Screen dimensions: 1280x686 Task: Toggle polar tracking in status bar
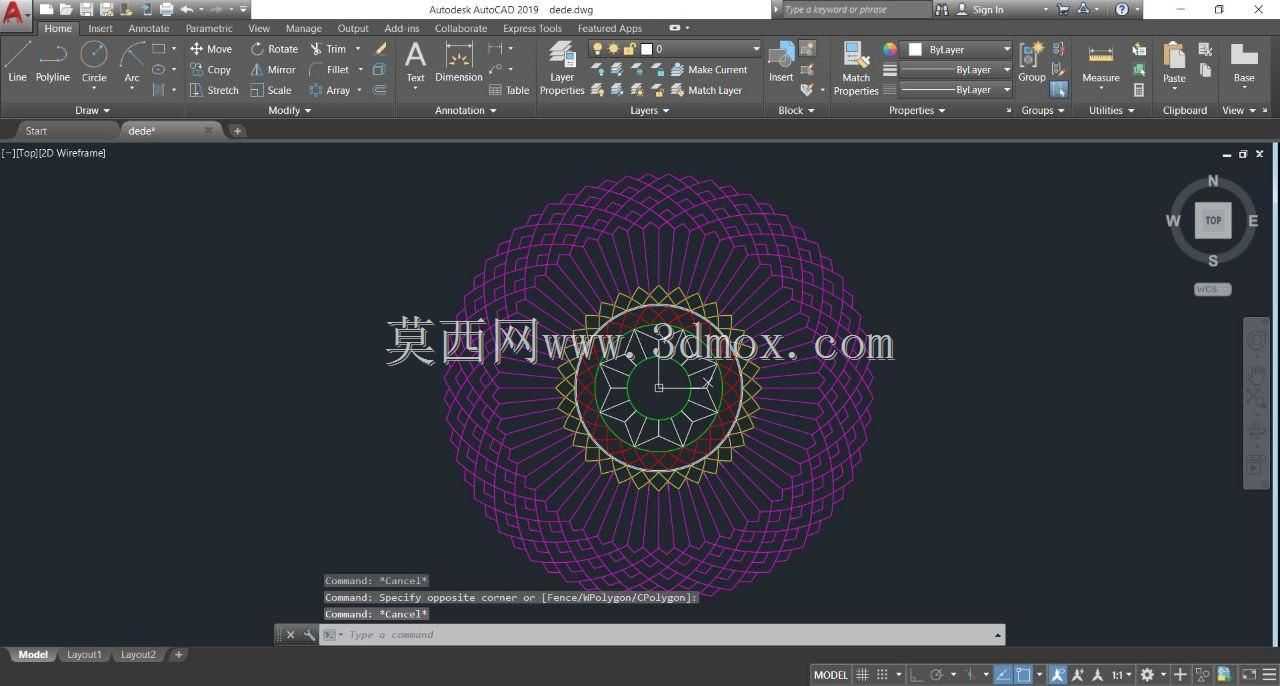[937, 675]
